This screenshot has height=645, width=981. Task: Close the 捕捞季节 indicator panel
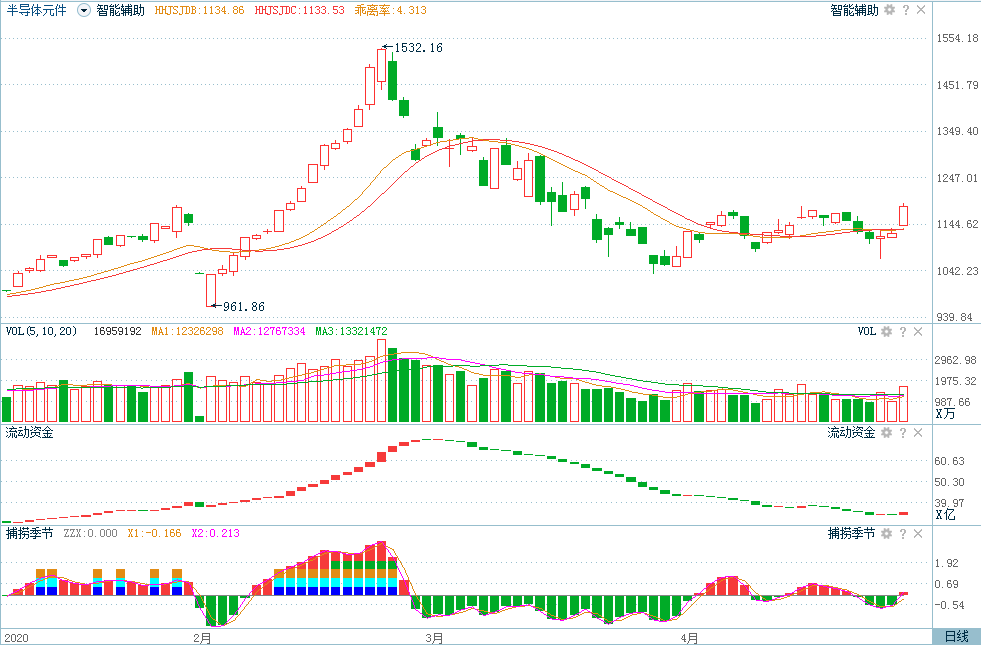pyautogui.click(x=918, y=533)
